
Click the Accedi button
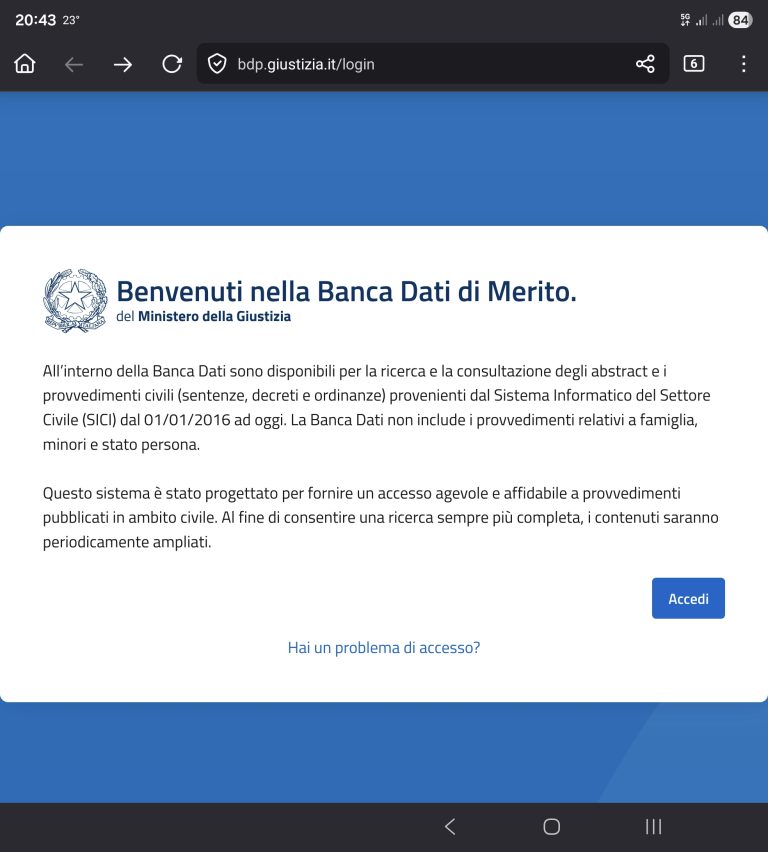[688, 598]
